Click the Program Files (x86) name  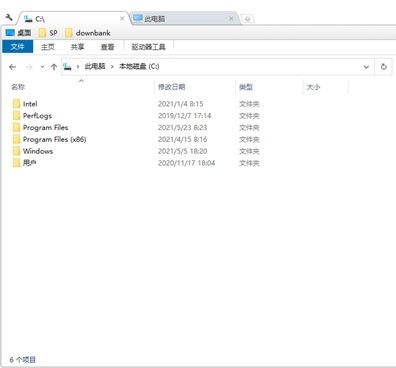click(x=55, y=139)
